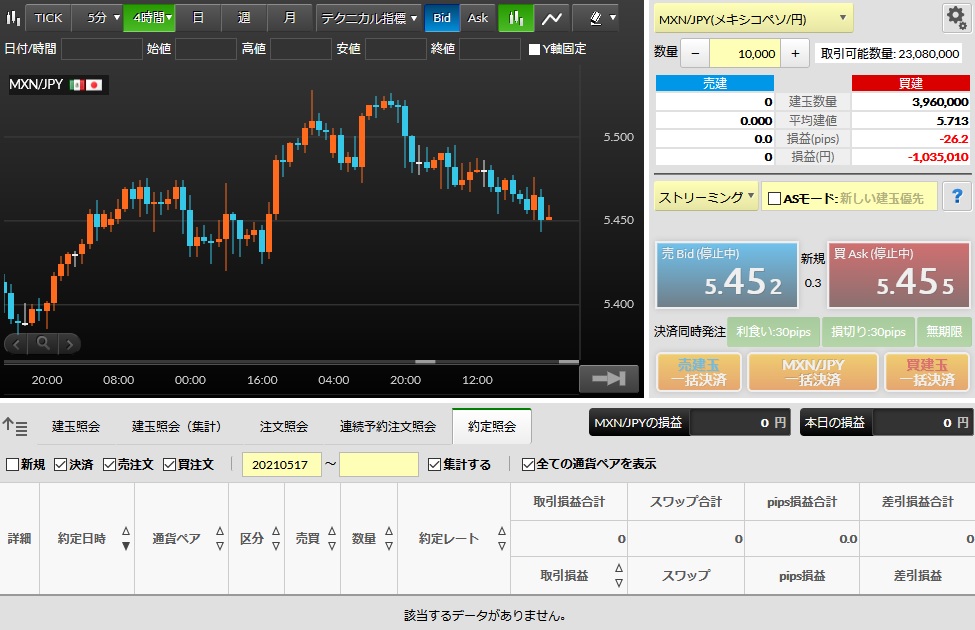The image size is (975, 630).
Task: Increase quantity with plus button
Action: coord(795,54)
